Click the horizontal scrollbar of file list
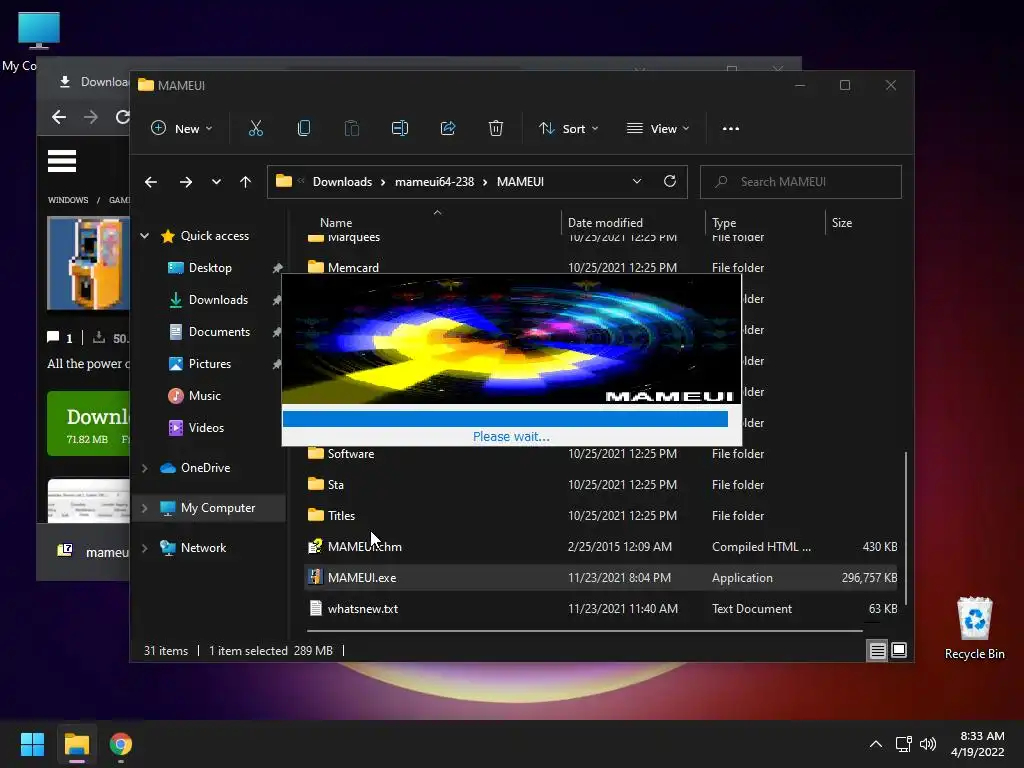This screenshot has height=768, width=1024. [x=584, y=631]
